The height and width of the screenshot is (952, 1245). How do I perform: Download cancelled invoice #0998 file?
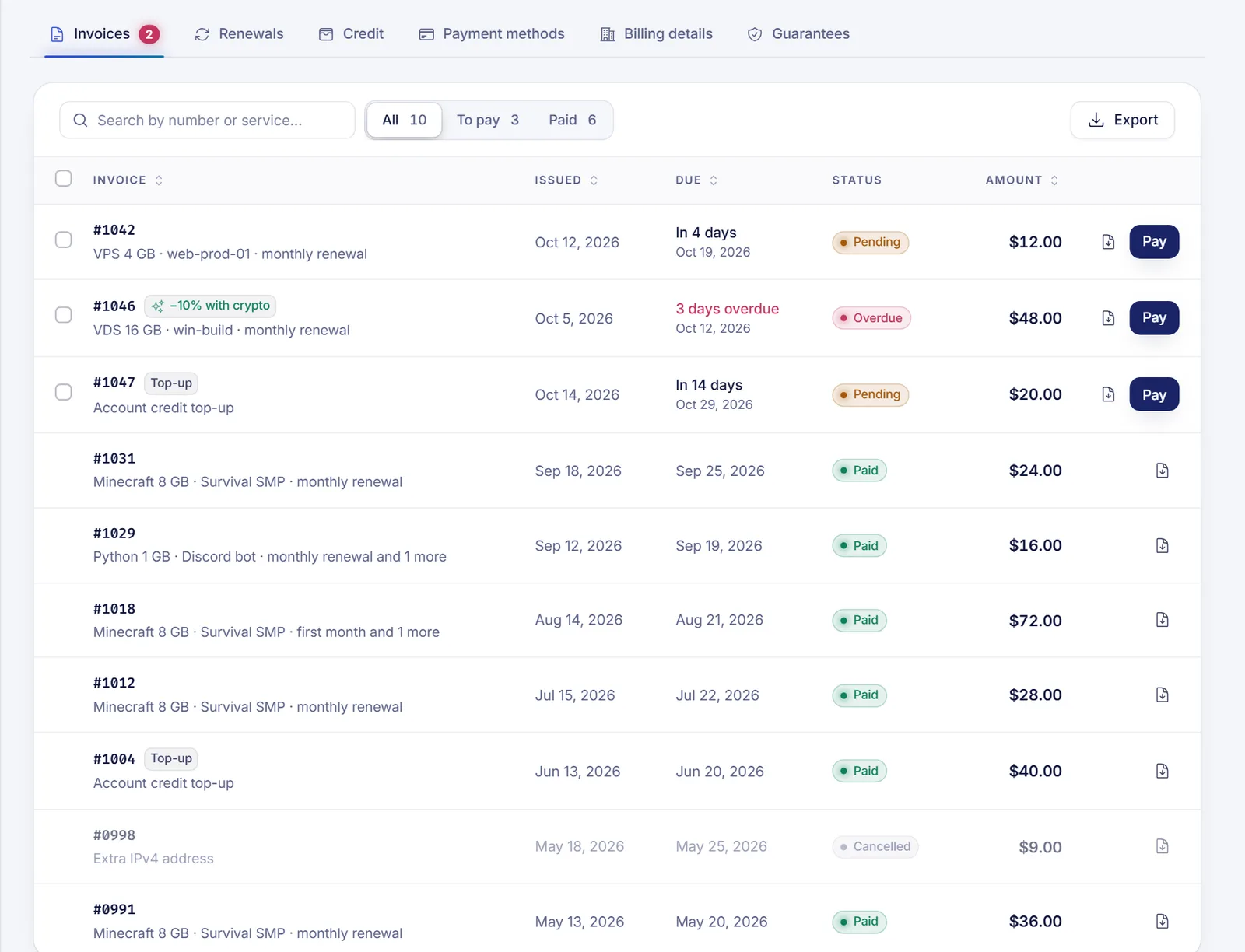click(1162, 846)
